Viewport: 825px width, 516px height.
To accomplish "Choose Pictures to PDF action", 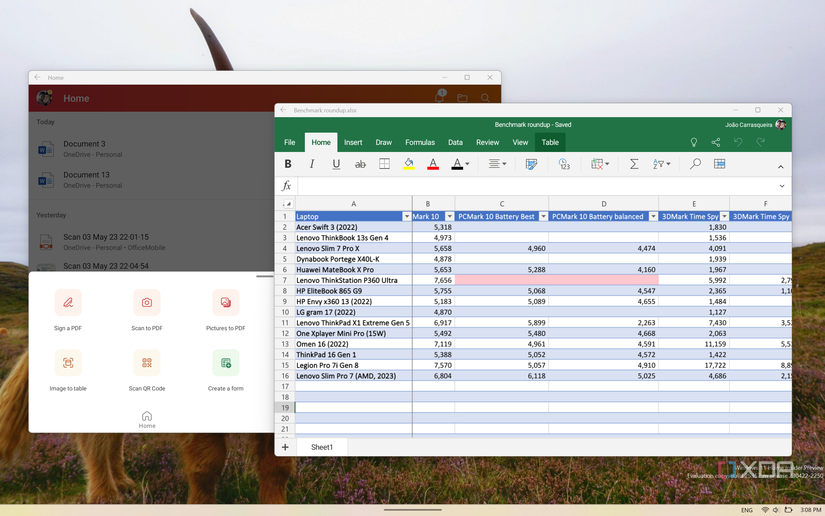I will (226, 310).
